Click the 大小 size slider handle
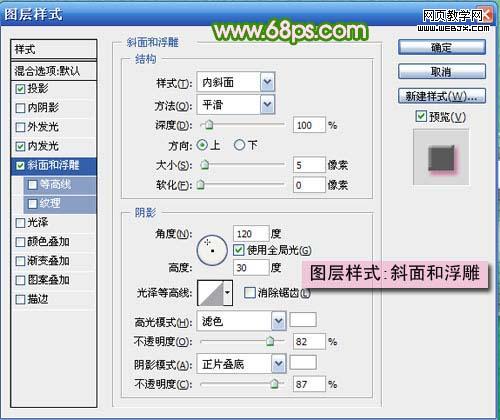This screenshot has width=500, height=420. pos(205,164)
